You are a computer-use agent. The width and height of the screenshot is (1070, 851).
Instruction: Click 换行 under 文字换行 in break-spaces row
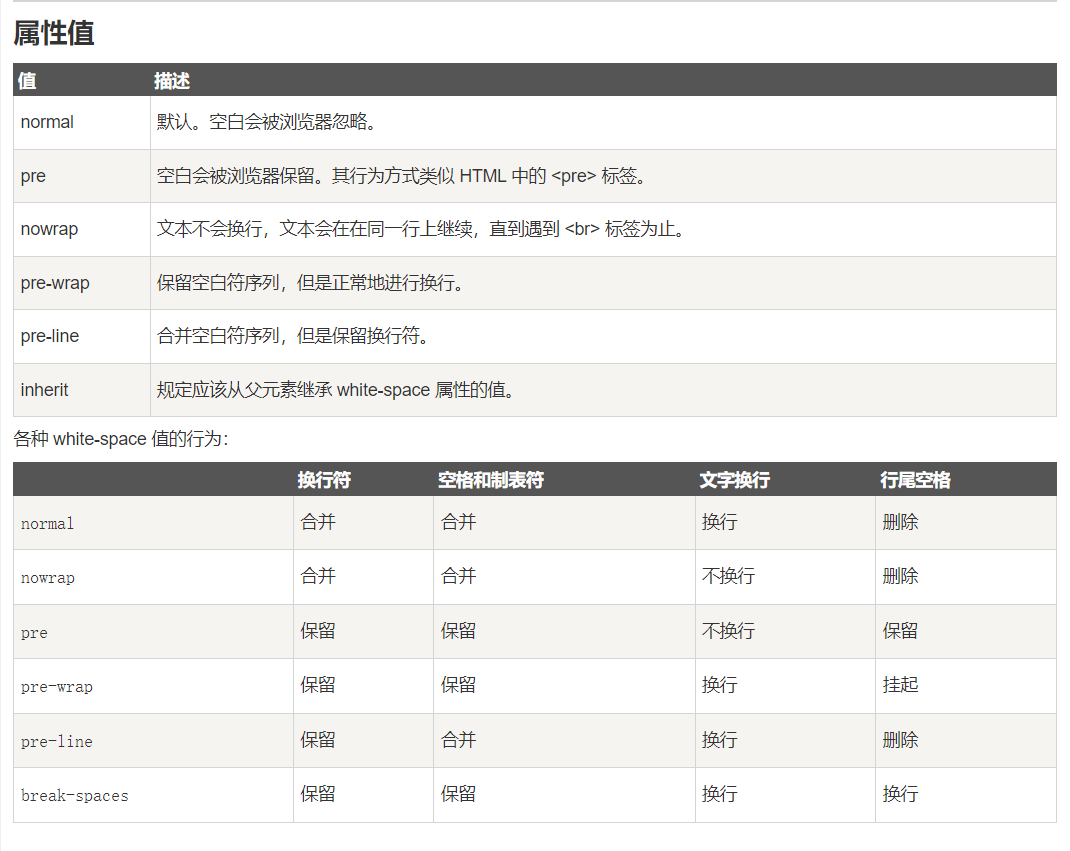tap(720, 794)
